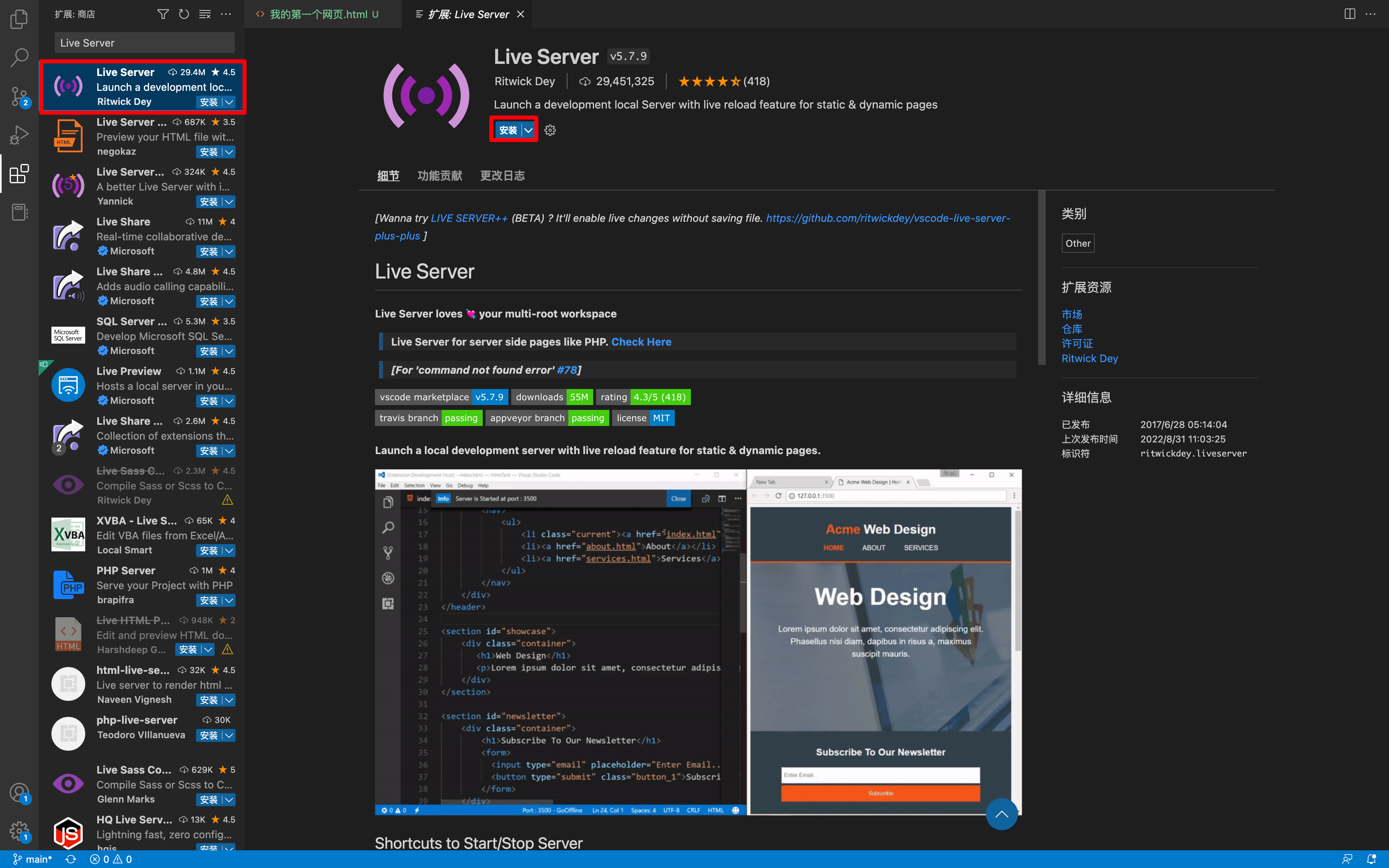Open the 仓库 repository link
This screenshot has height=868, width=1389.
[1071, 329]
